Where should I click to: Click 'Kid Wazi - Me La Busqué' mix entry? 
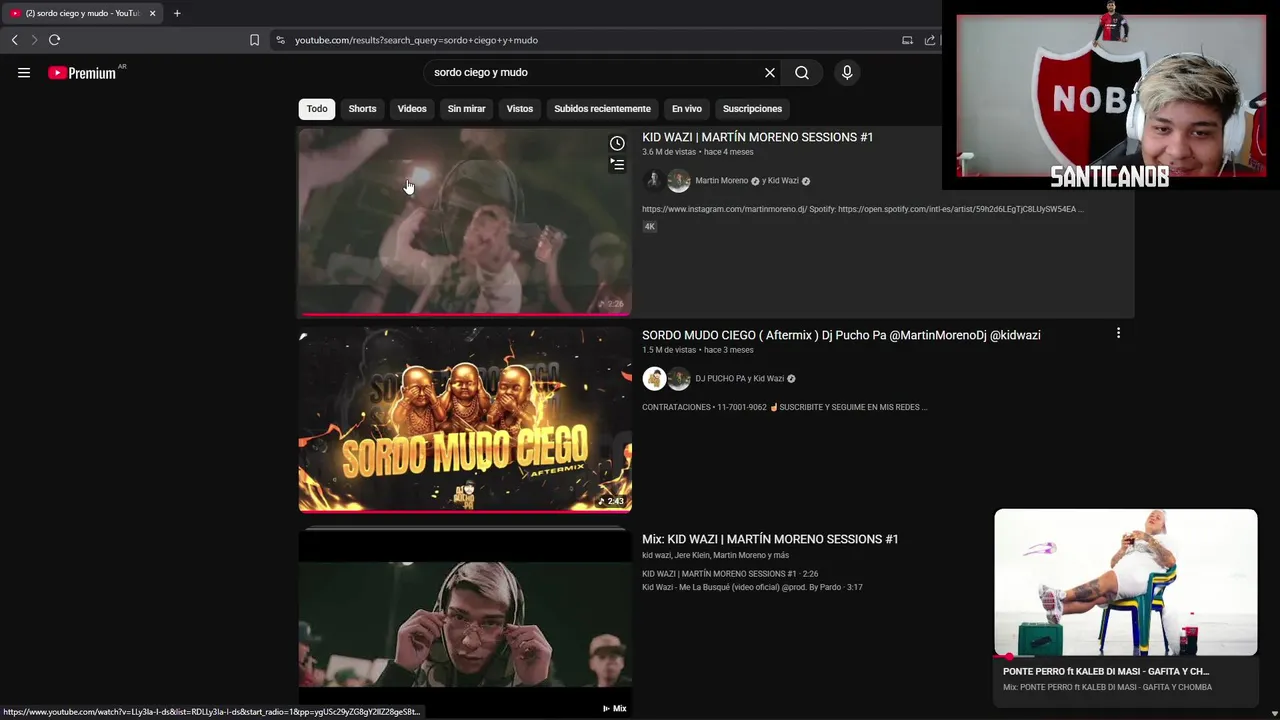click(752, 587)
